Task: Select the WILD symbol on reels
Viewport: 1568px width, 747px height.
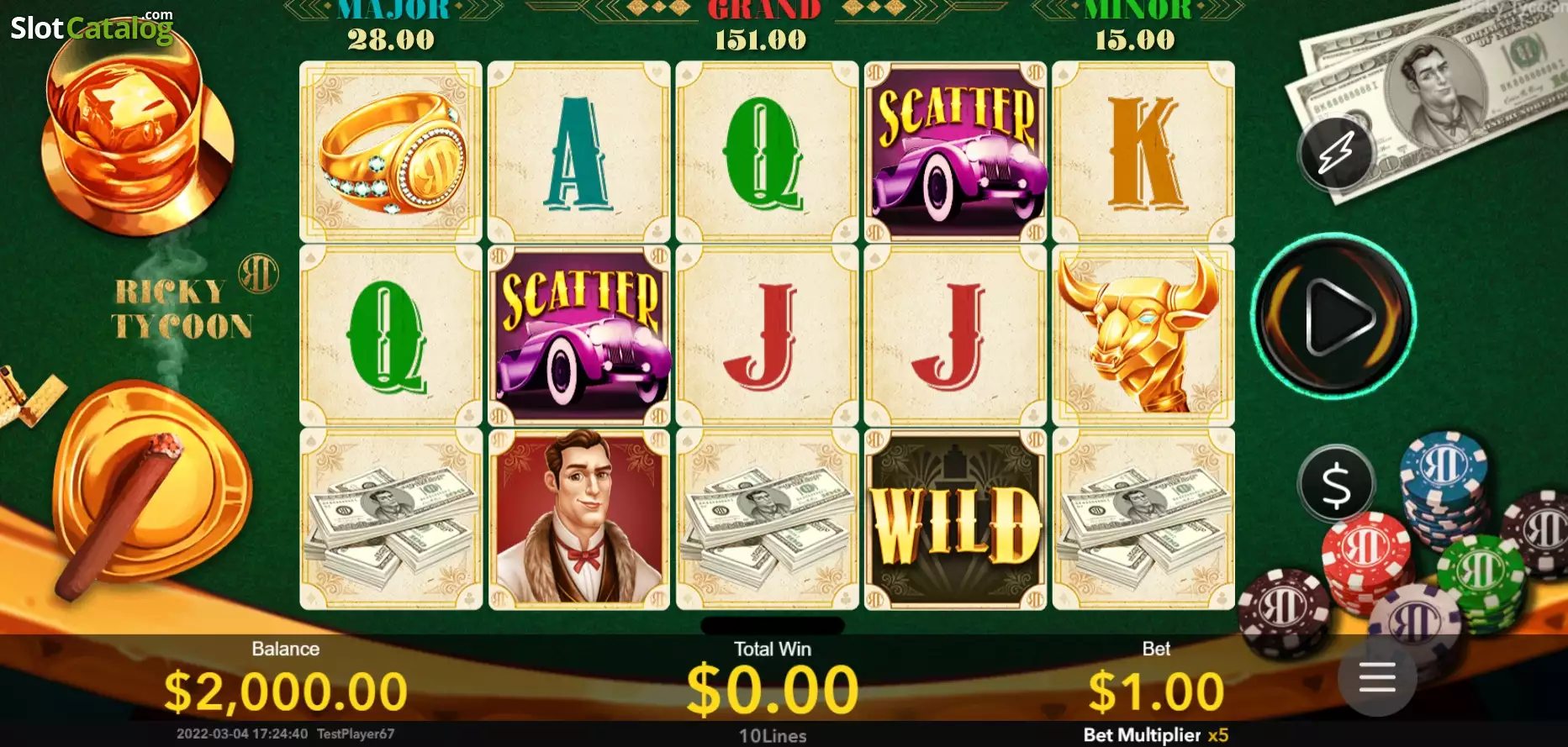Action: tap(955, 519)
